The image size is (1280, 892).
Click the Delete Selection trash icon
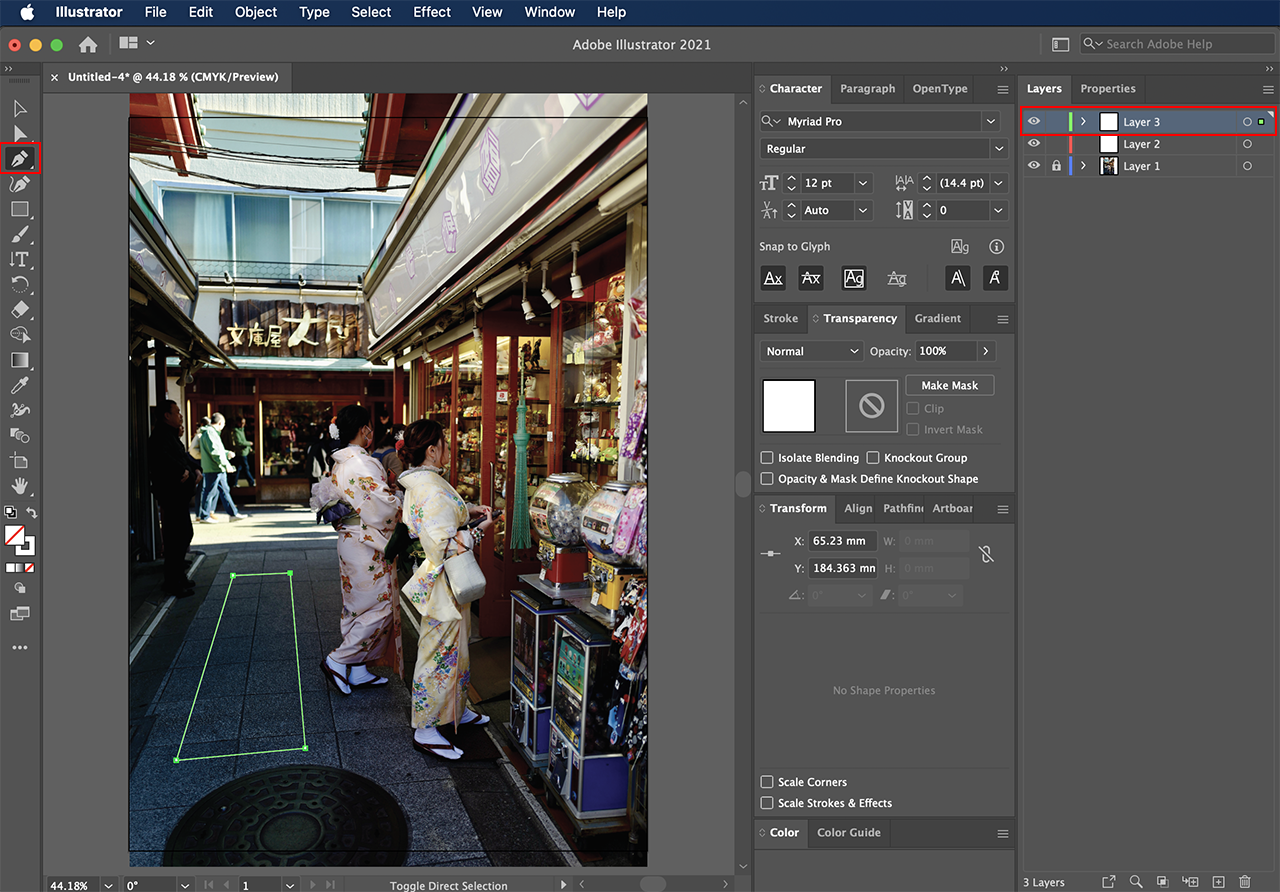[x=1245, y=882]
